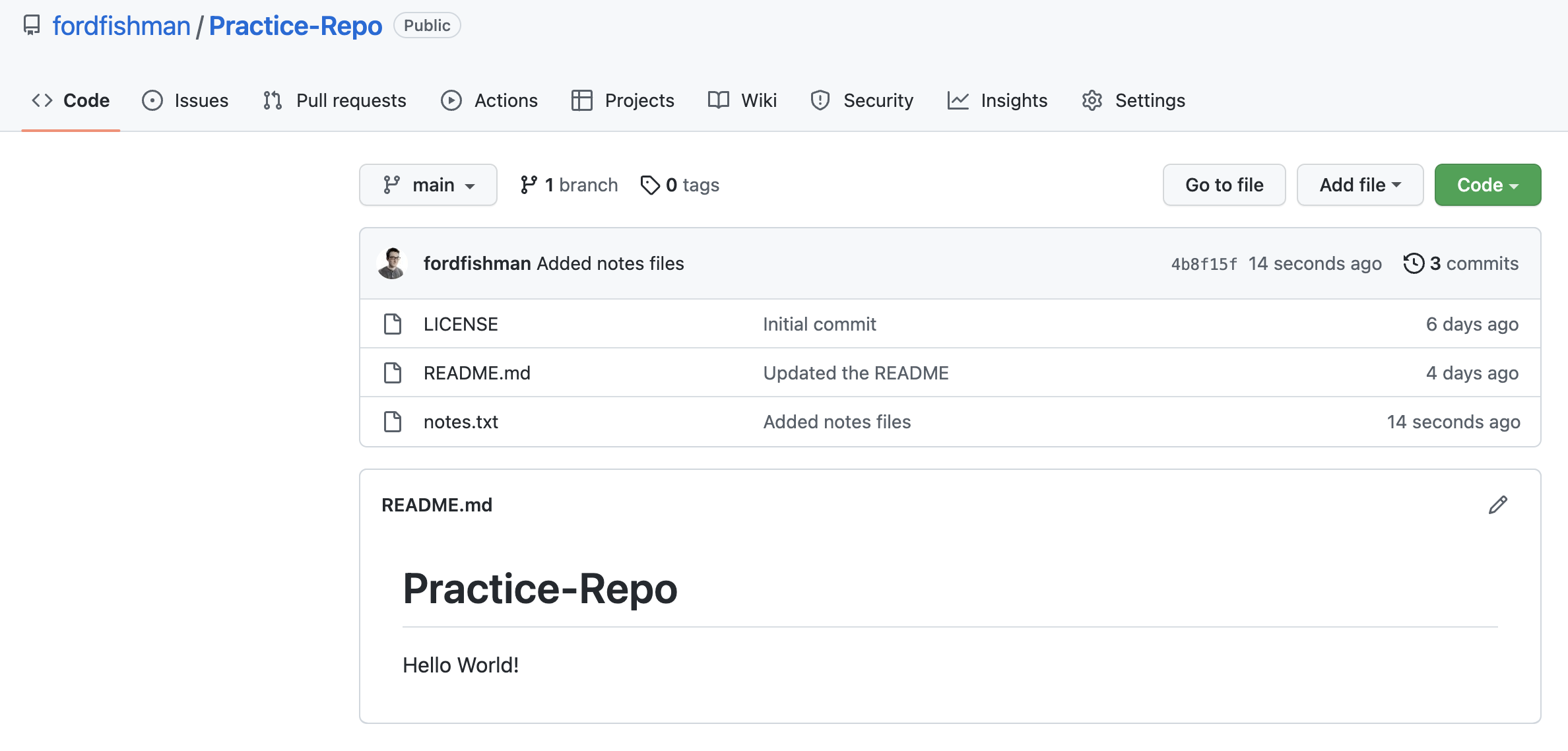
Task: Open the fordfishman owner profile link
Action: 121,26
